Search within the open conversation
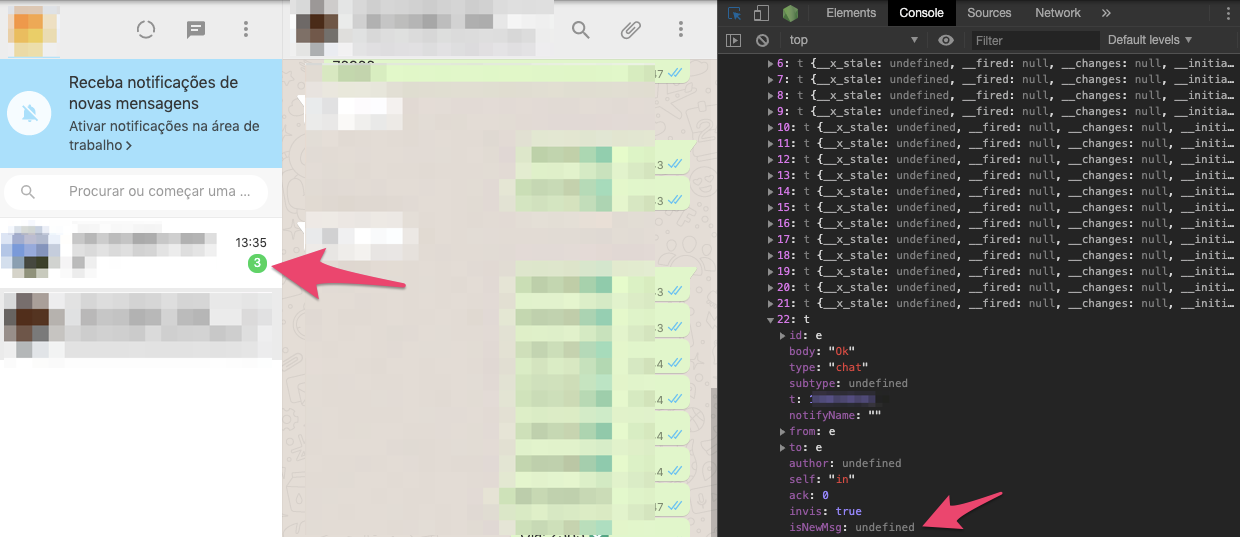The image size is (1240, 537). (580, 30)
